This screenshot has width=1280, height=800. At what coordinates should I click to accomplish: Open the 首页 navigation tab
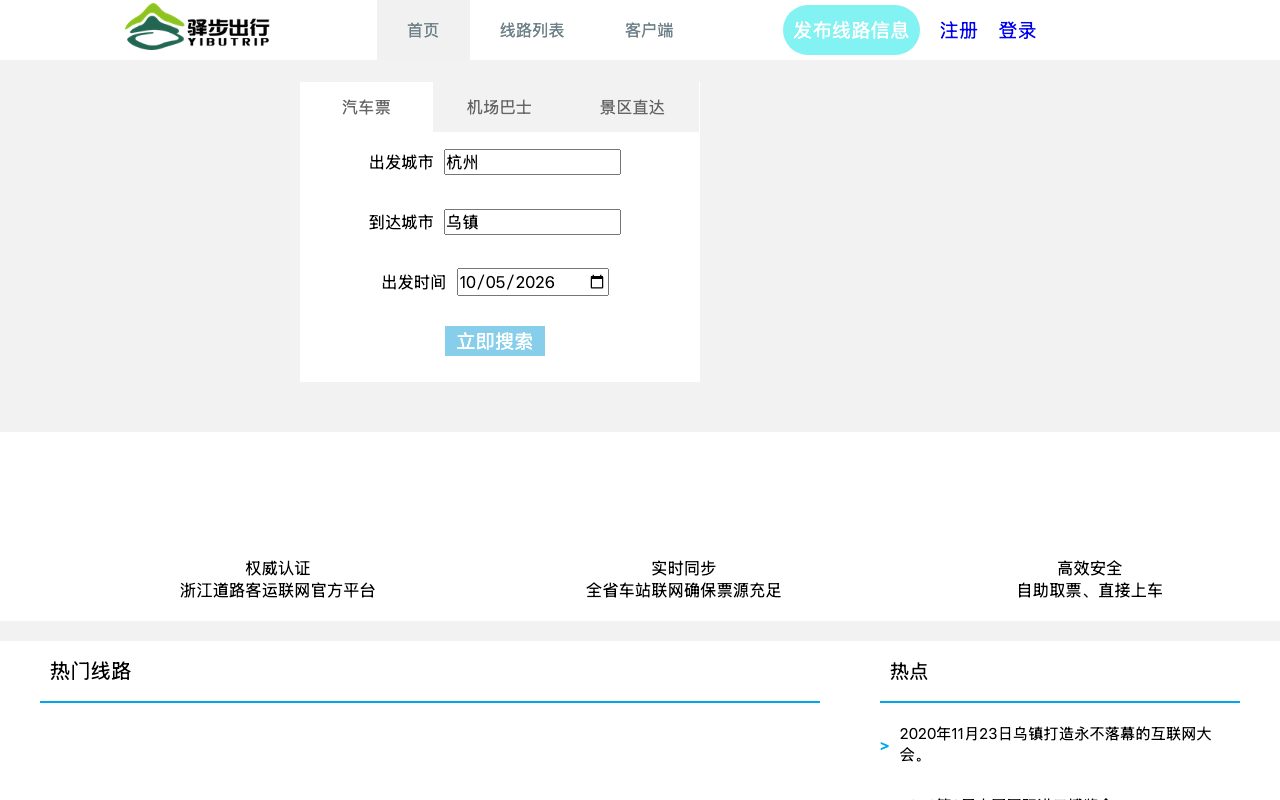423,30
